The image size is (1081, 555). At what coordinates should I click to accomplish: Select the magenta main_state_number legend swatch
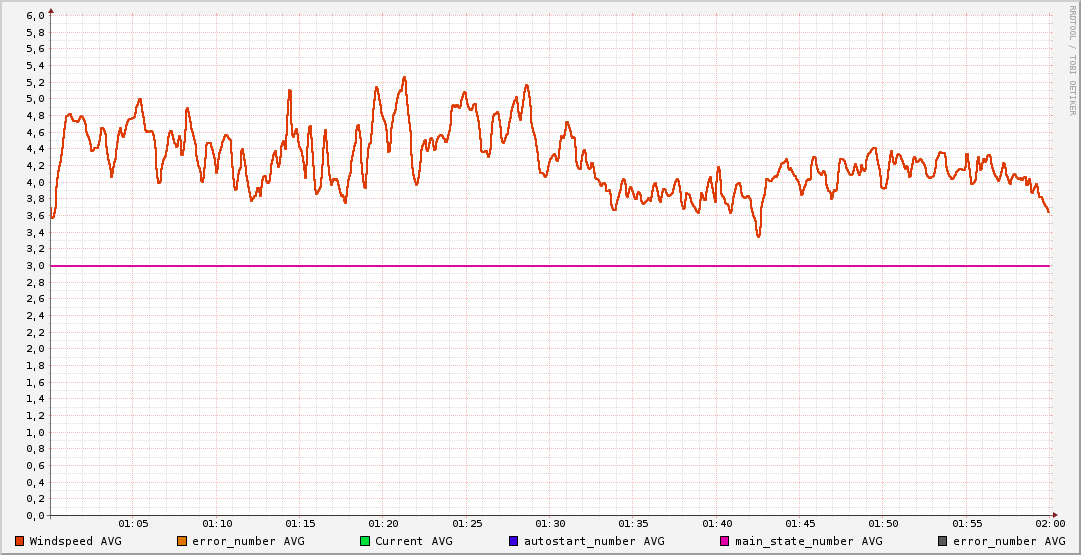tap(725, 541)
